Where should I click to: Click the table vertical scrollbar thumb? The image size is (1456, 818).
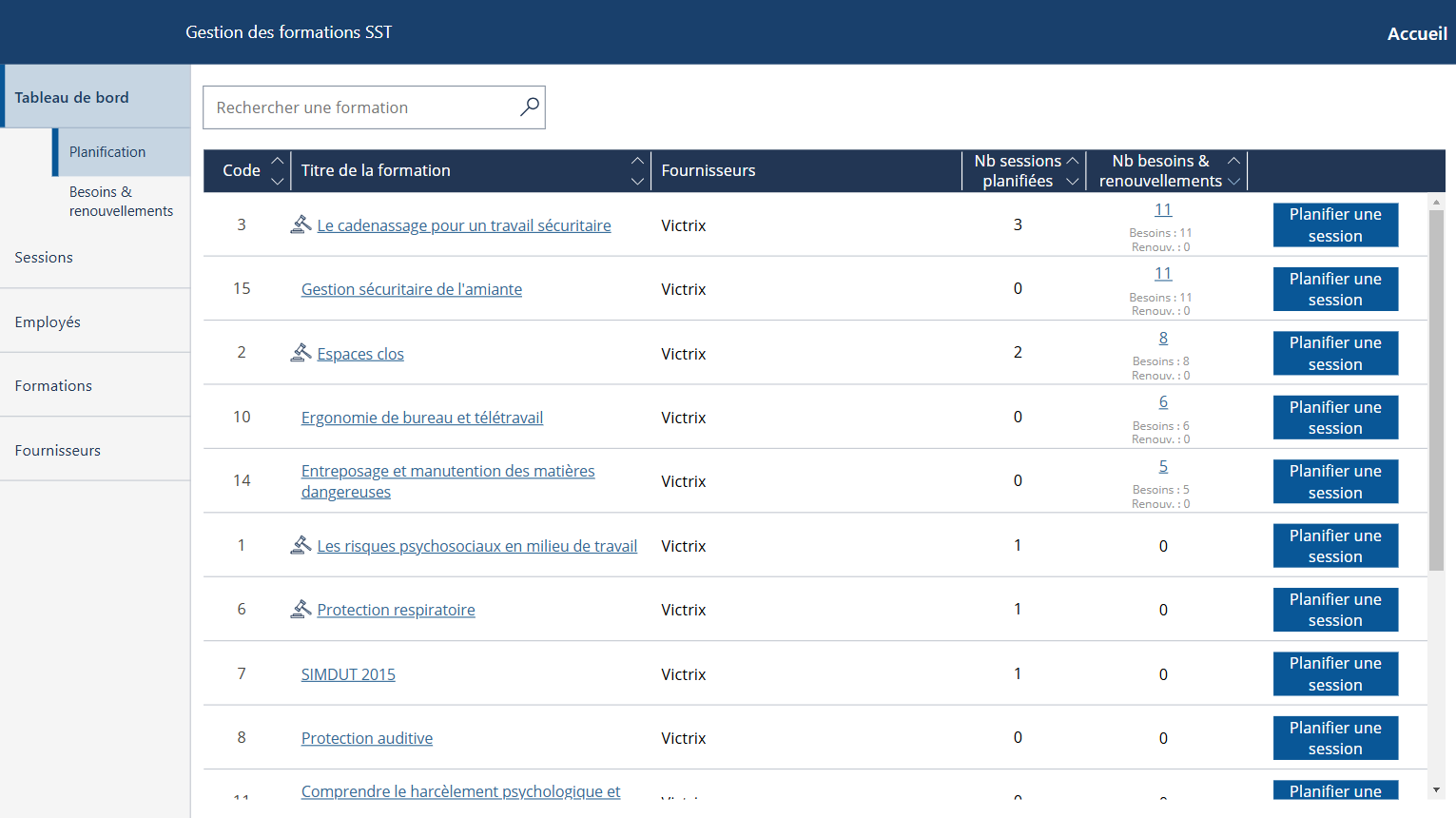pyautogui.click(x=1436, y=390)
